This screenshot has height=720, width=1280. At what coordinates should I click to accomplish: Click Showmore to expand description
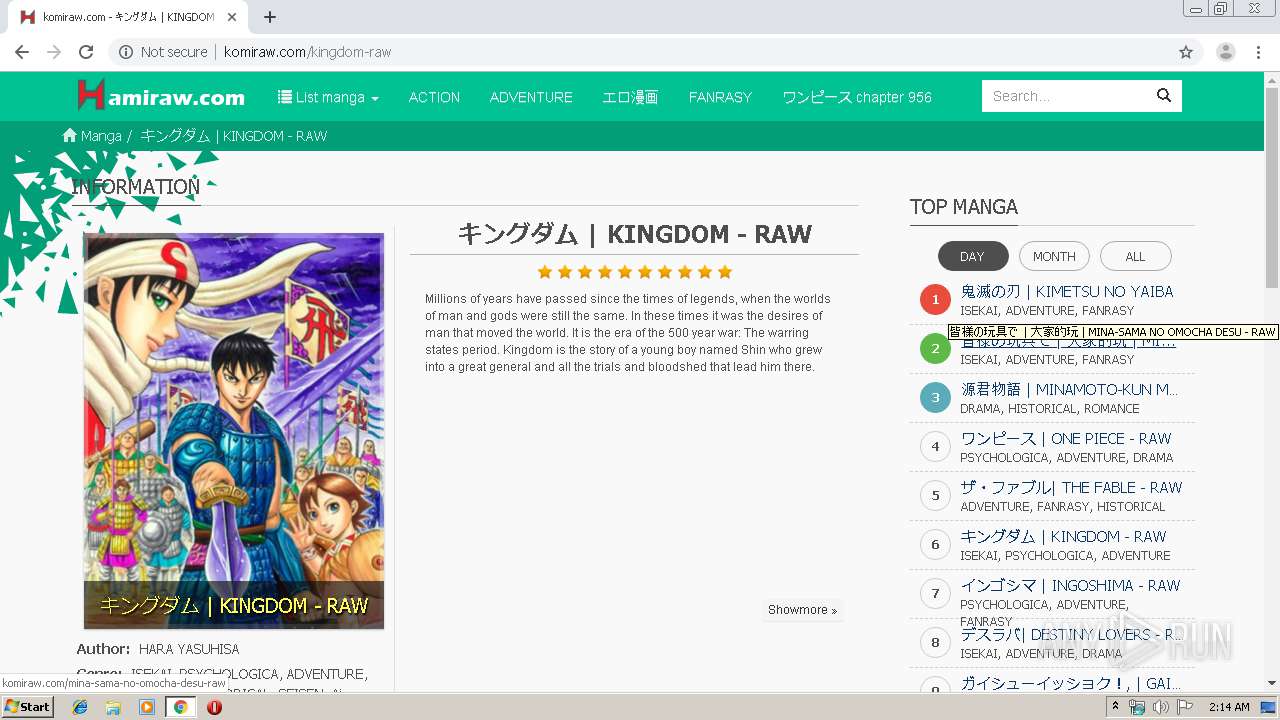802,610
